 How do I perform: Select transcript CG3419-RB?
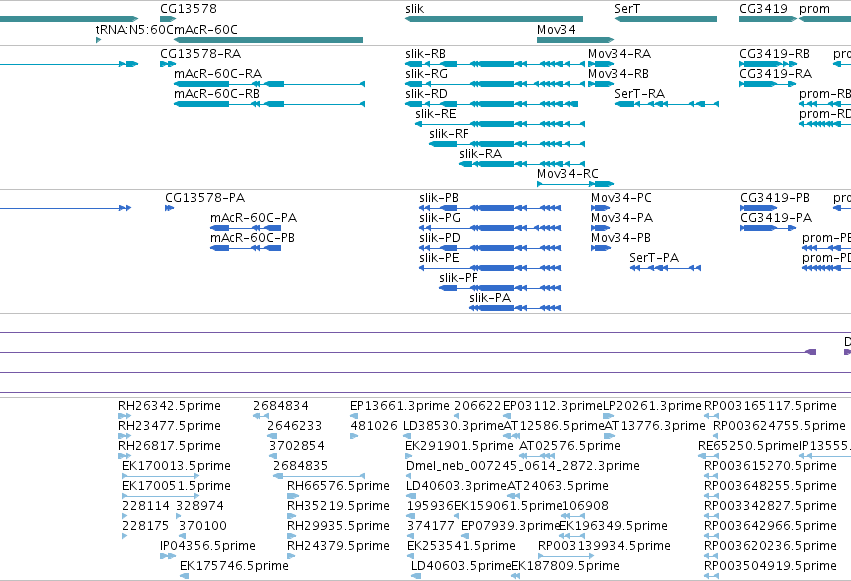[767, 64]
